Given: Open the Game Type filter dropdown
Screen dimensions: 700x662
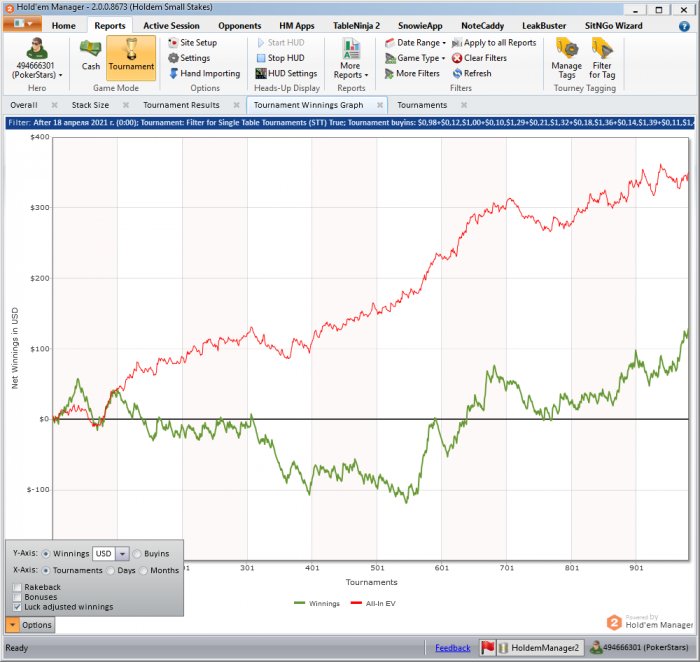Looking at the screenshot, I should pos(415,58).
